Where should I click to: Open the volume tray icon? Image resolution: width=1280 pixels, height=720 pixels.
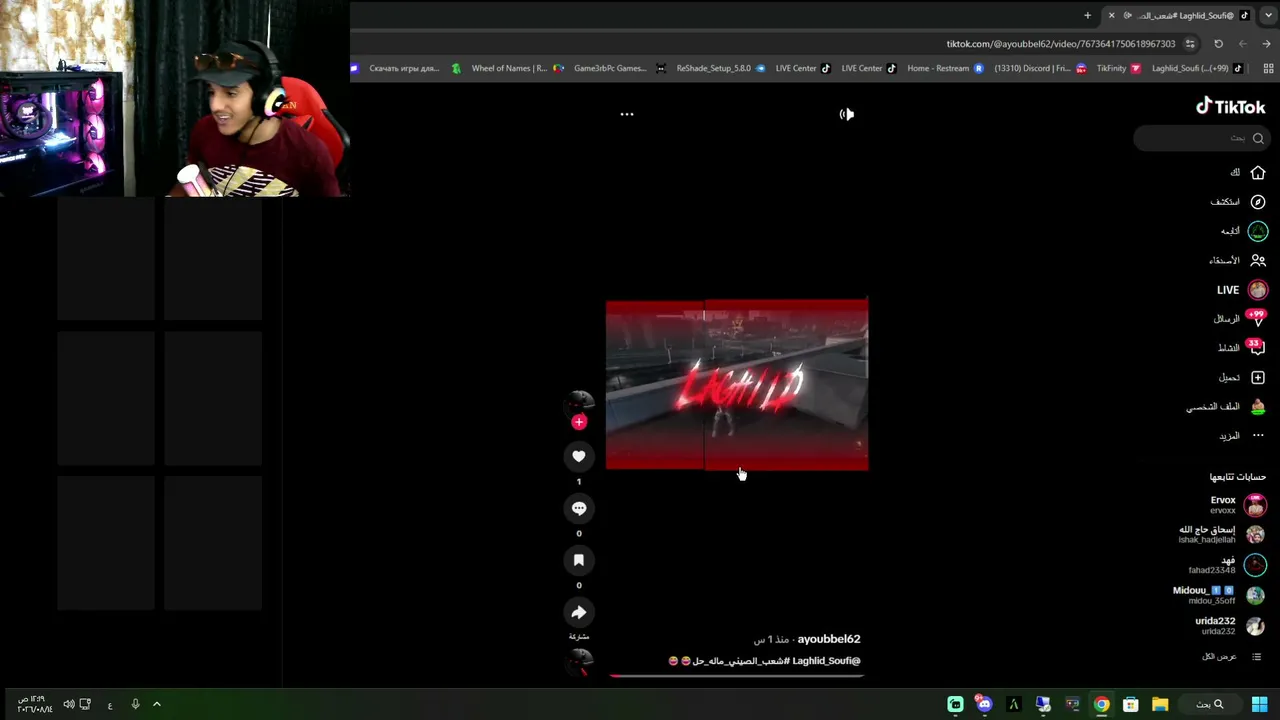(x=68, y=704)
